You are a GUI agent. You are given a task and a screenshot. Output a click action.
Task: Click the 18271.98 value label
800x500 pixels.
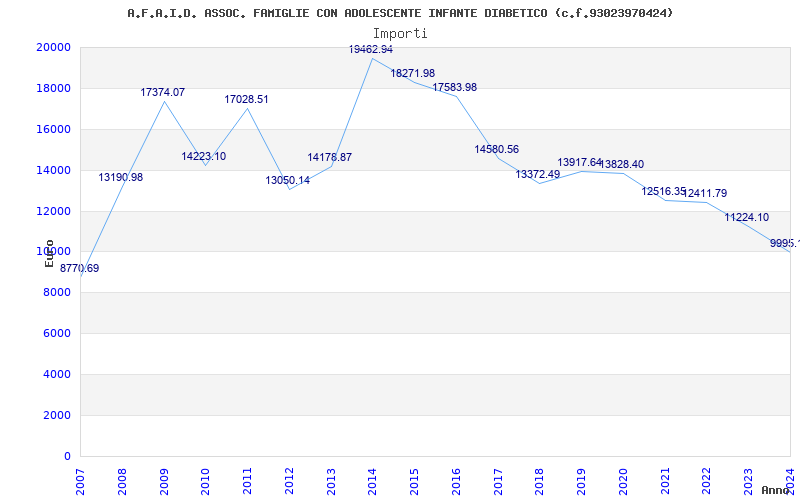click(x=412, y=73)
